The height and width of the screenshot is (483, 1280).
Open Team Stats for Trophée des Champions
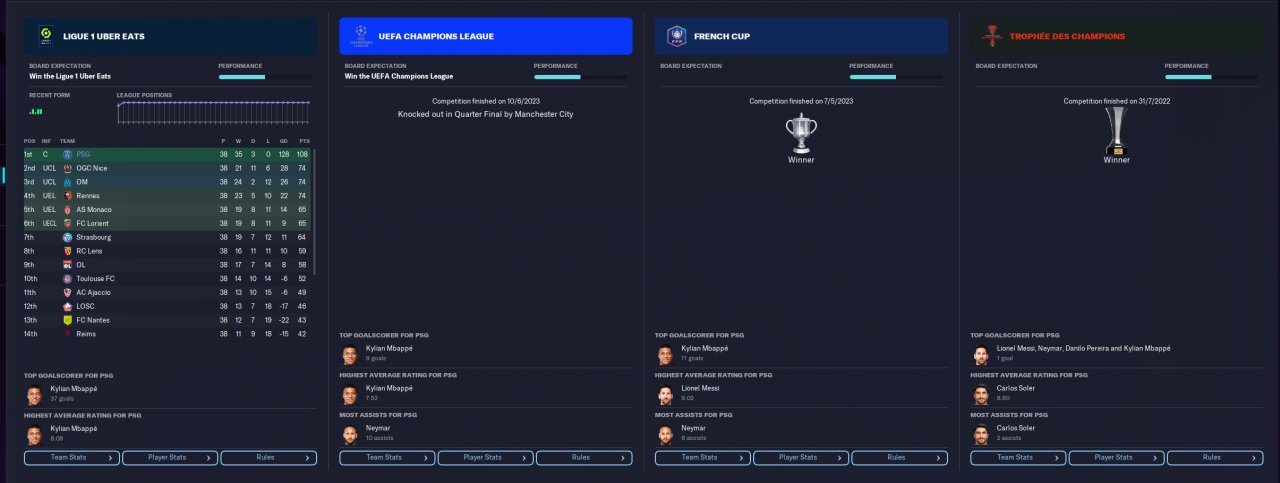(1018, 458)
